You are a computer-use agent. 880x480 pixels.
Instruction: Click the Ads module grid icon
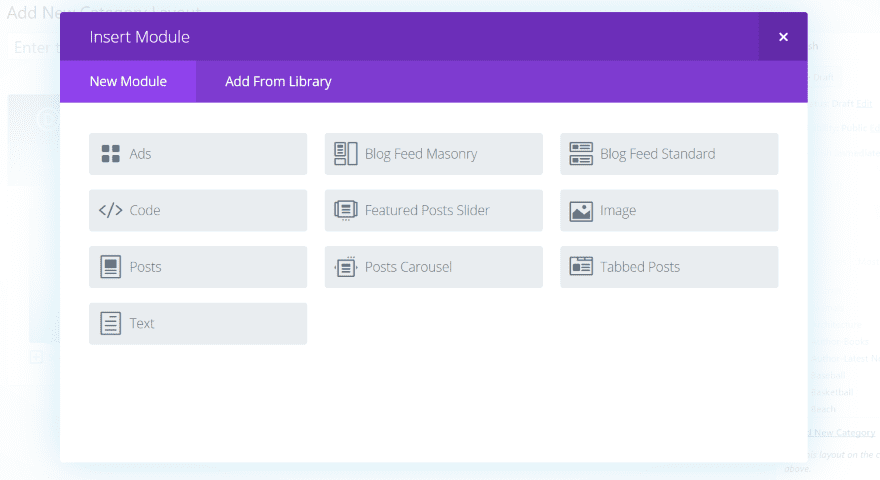(111, 154)
